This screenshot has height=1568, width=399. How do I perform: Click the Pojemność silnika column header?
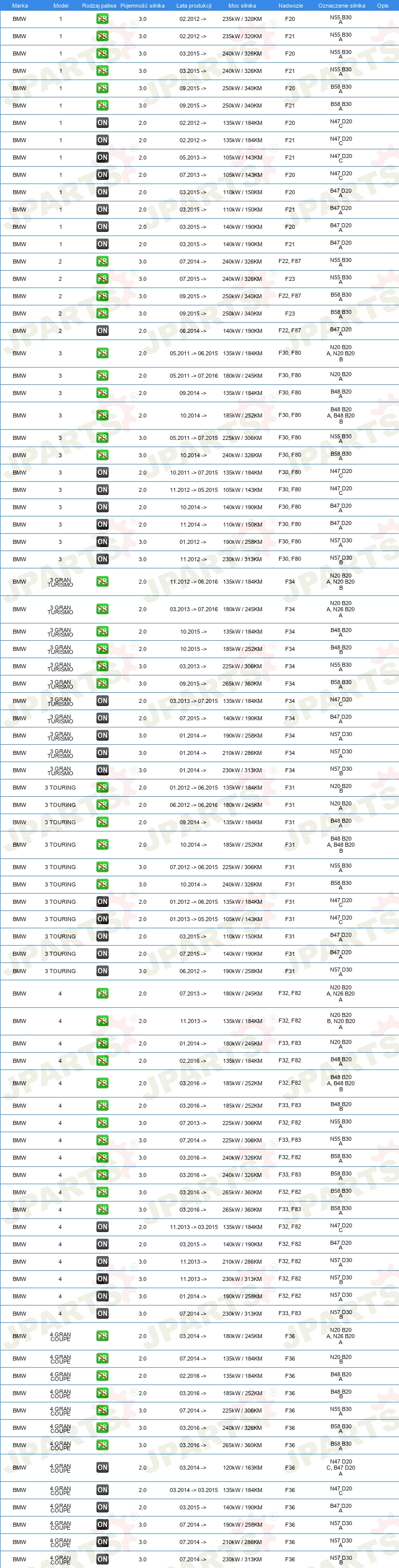point(142,6)
